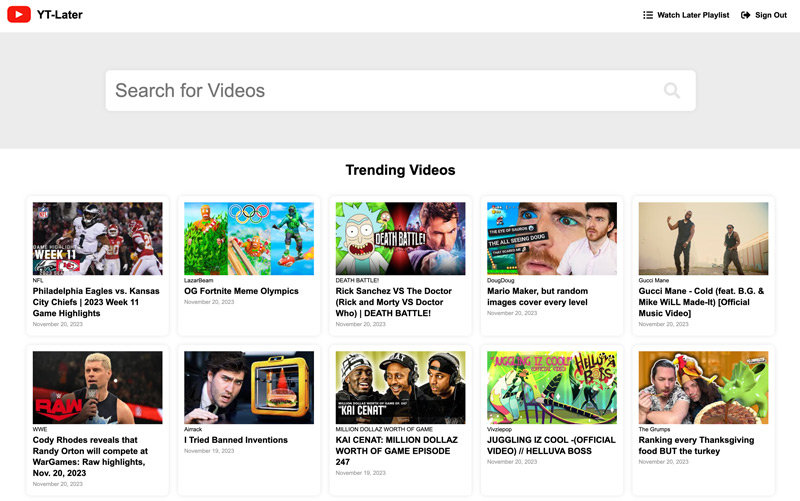
Task: Click the 'DEATH BATTLE!' channel name
Action: [357, 280]
